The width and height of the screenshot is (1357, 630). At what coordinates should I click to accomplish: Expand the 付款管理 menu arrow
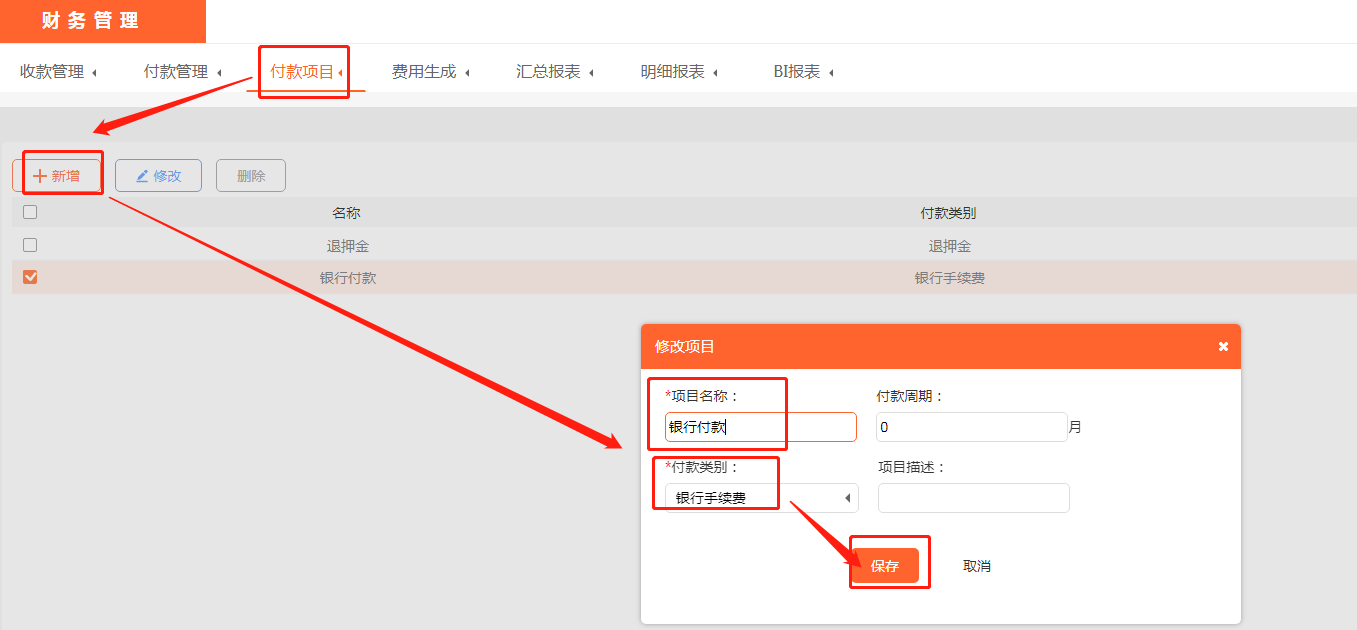[219, 73]
